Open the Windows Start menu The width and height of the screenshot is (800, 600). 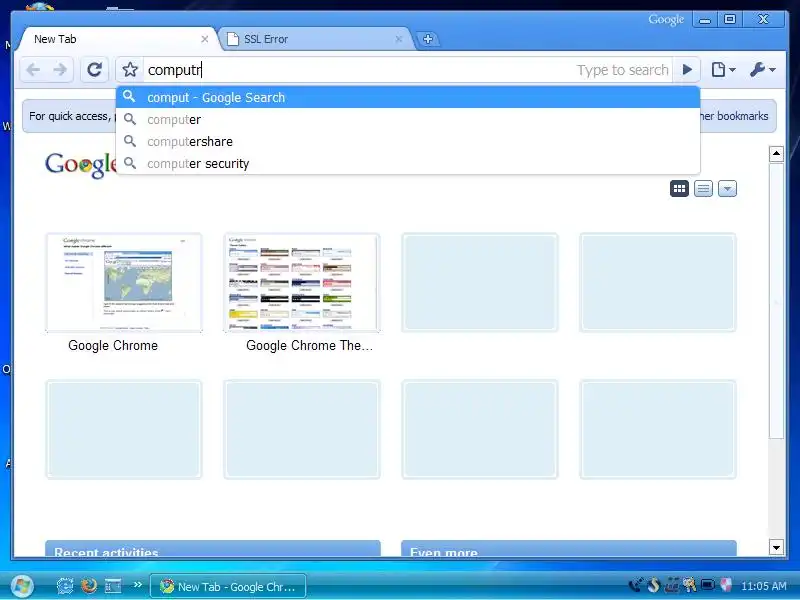(x=21, y=586)
